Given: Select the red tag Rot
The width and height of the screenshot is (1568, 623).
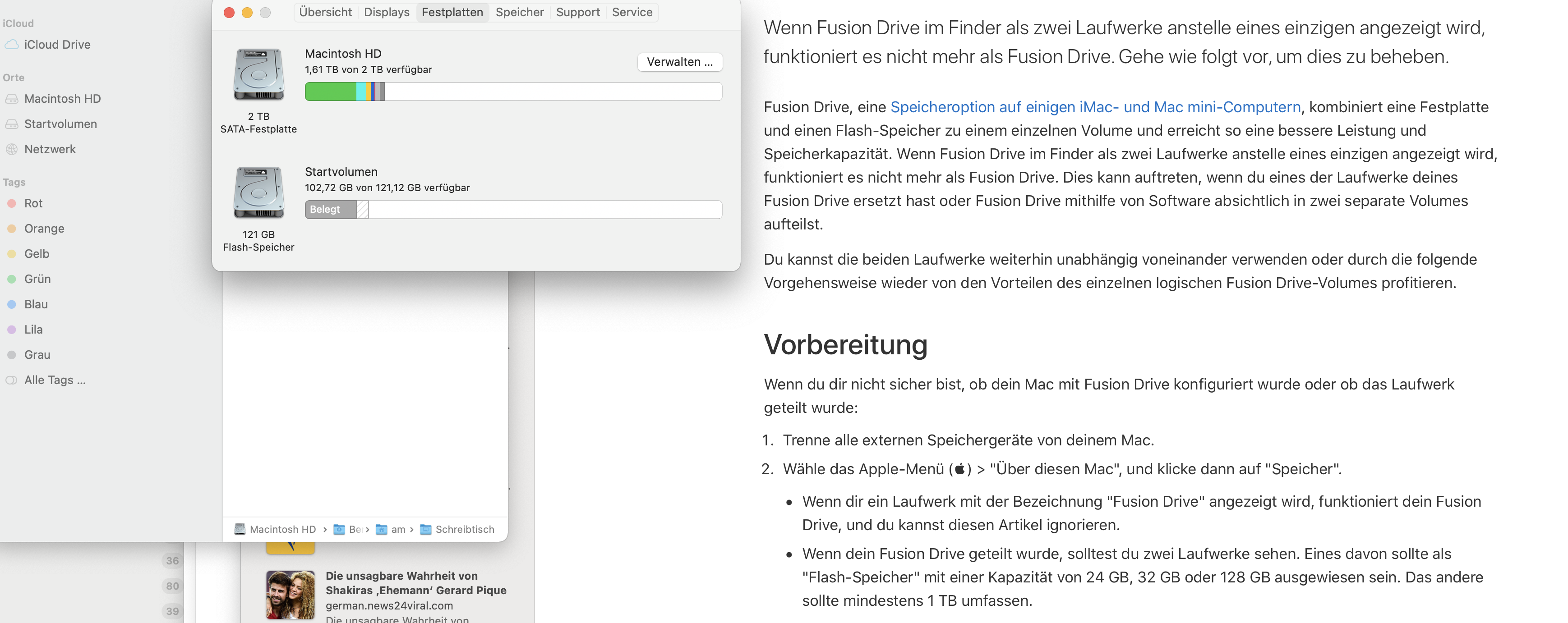Looking at the screenshot, I should [33, 203].
